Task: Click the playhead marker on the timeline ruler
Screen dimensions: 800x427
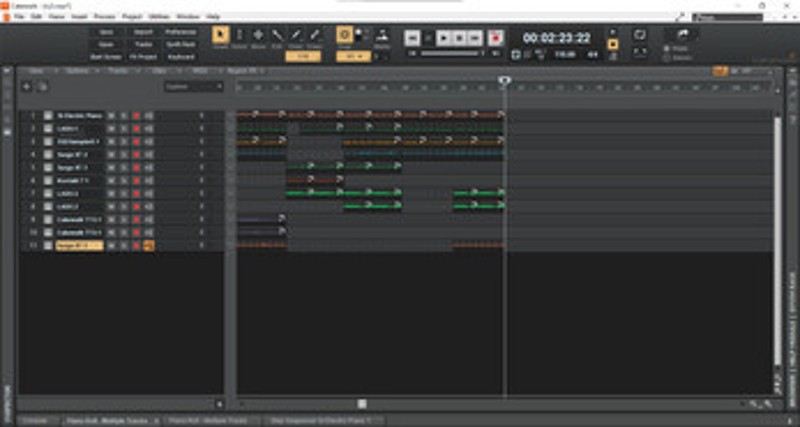Action: [x=504, y=80]
